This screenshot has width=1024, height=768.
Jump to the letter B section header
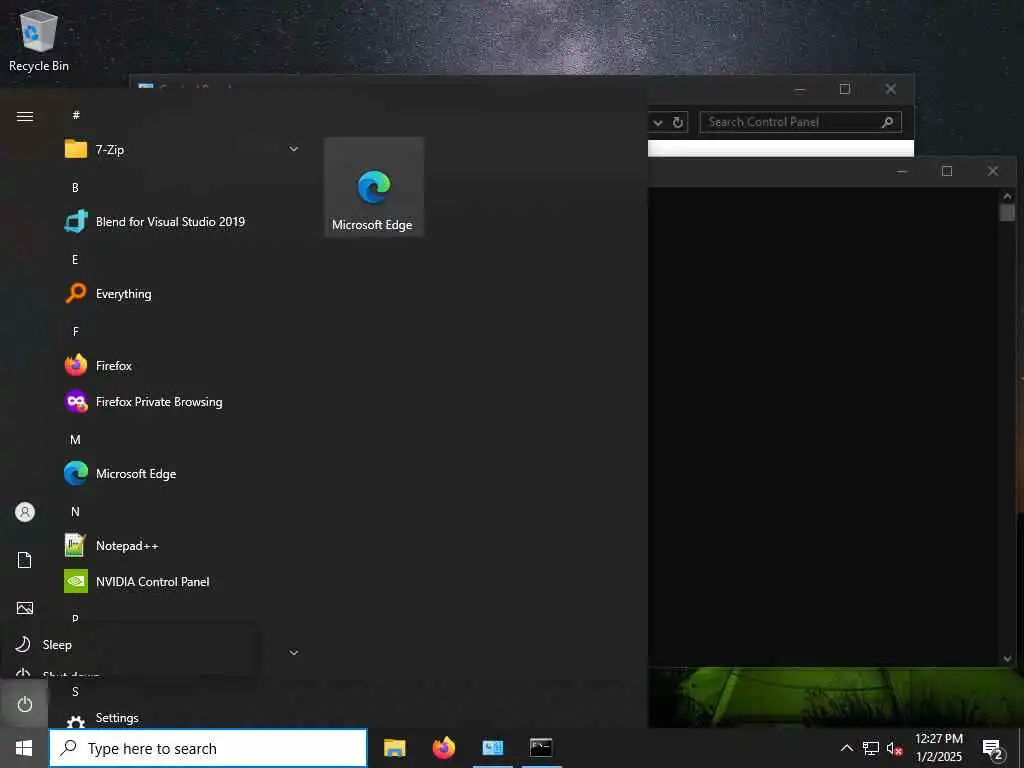pyautogui.click(x=75, y=187)
